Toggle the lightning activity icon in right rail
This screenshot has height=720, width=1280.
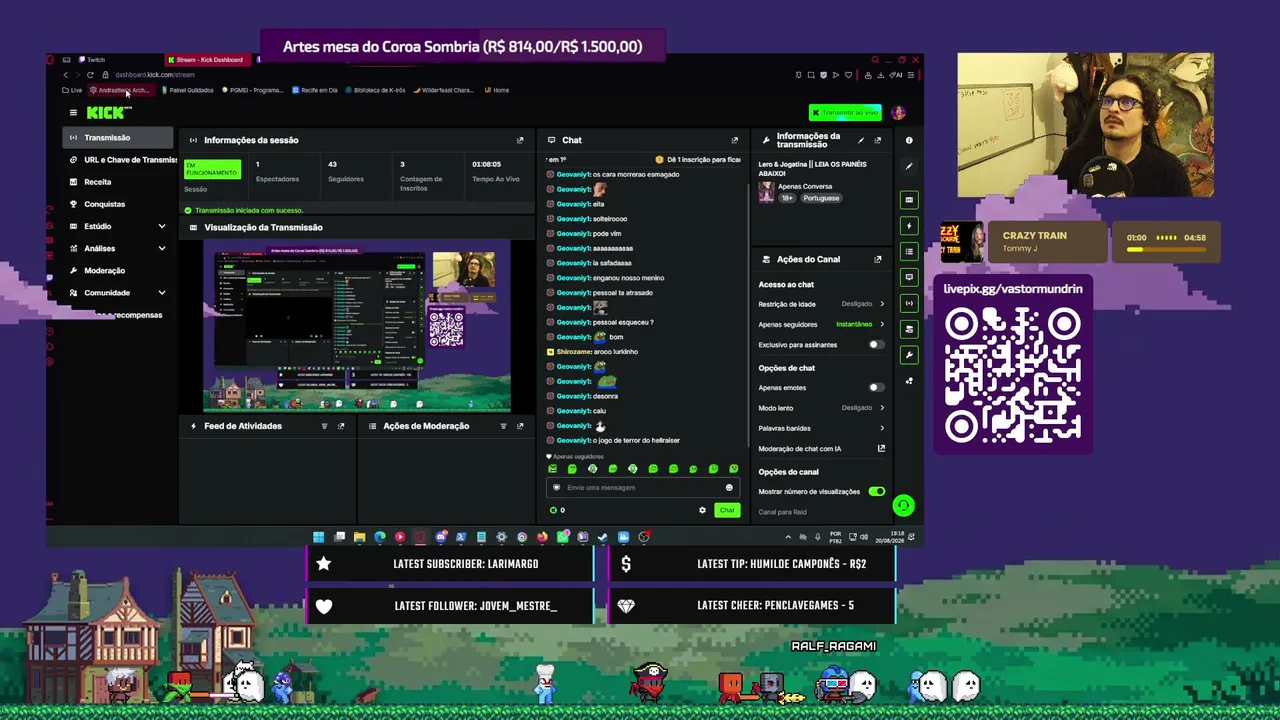pyautogui.click(x=909, y=226)
